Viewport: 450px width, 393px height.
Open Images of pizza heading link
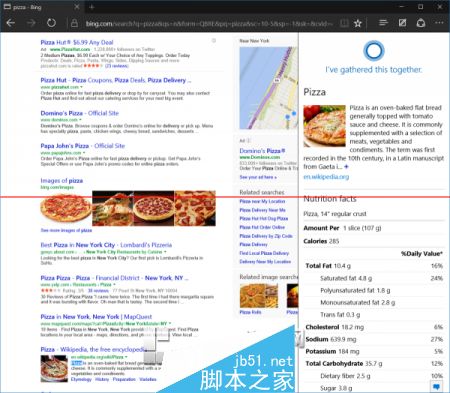[62, 181]
